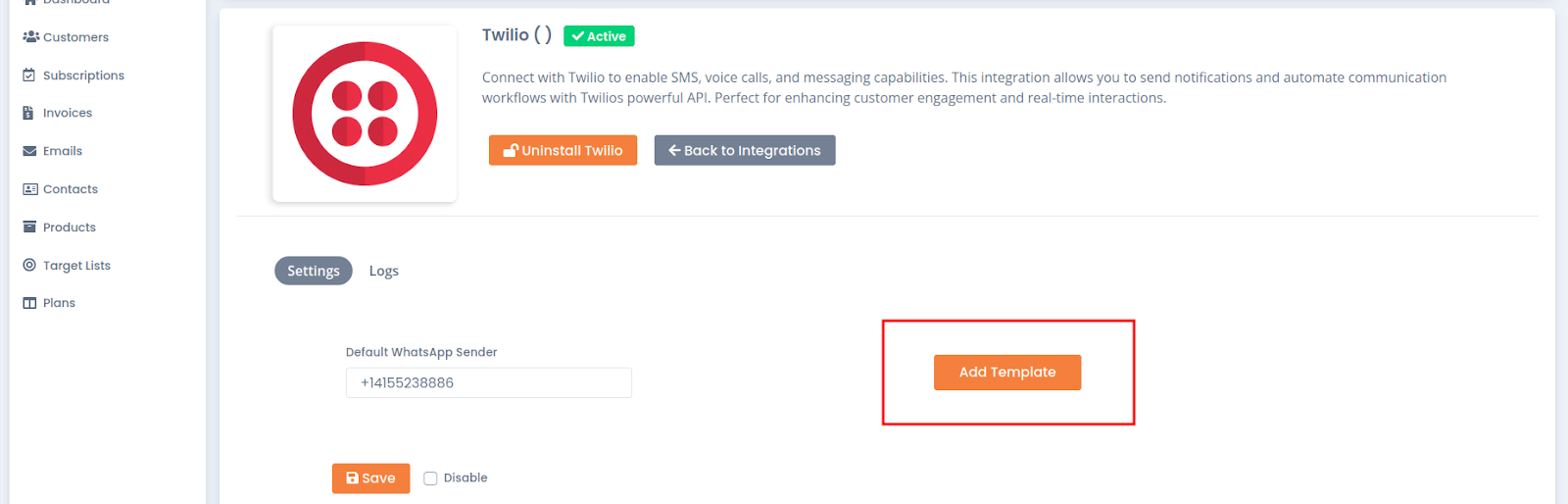Click the Customers people icon in sidebar

pos(30,37)
